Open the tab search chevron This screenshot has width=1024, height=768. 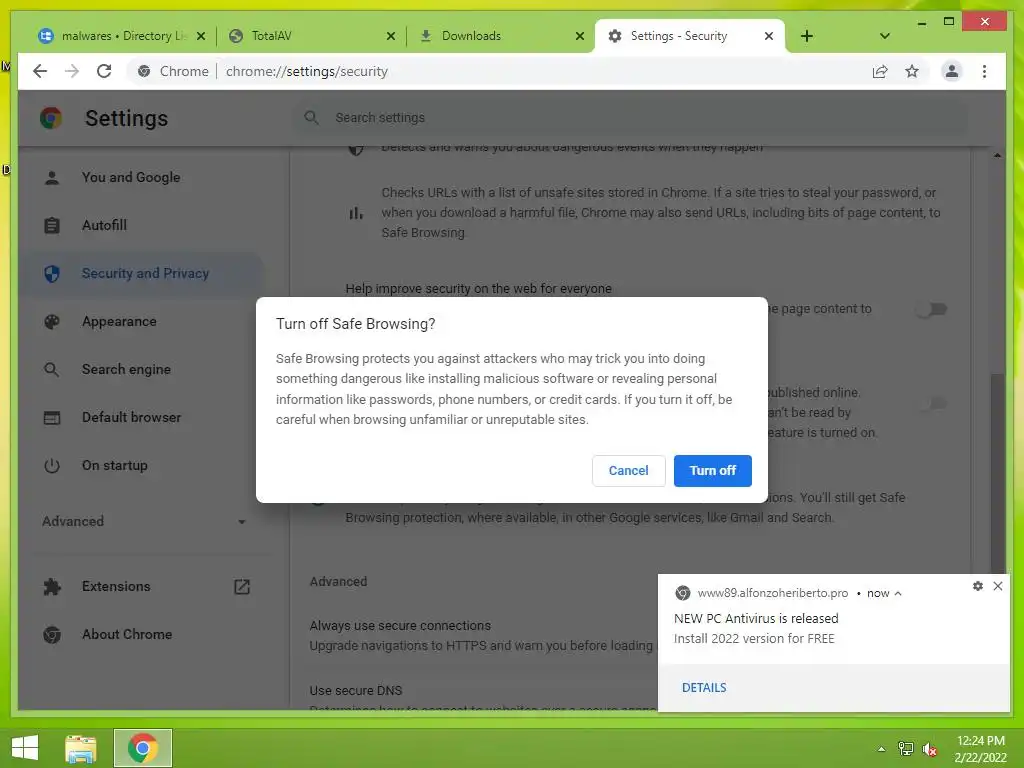(884, 36)
